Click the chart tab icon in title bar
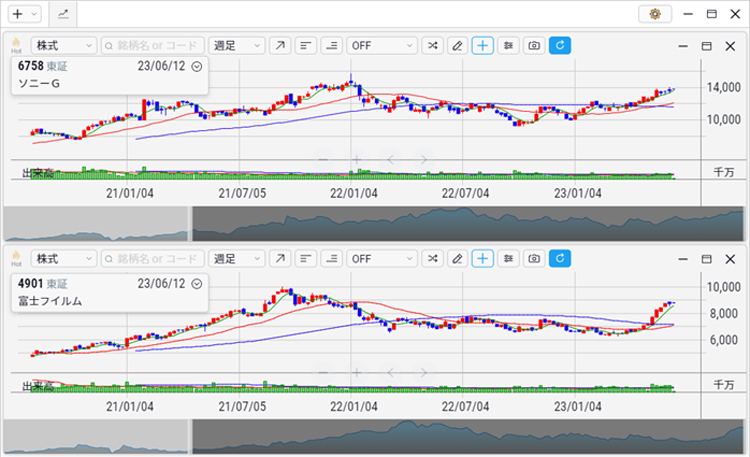 pos(63,14)
